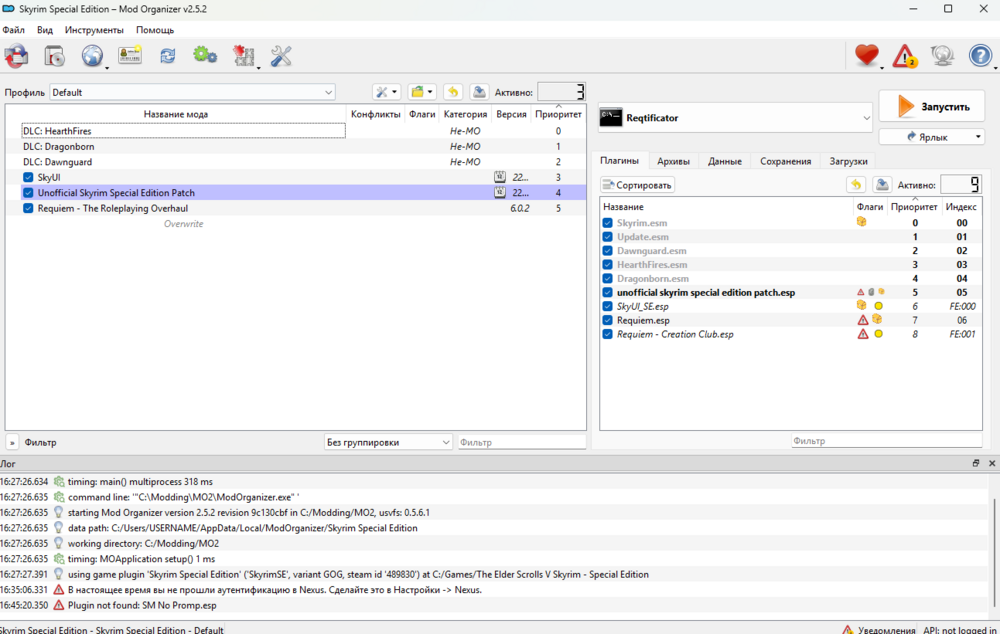Click SkyUI version date icon

tap(500, 177)
